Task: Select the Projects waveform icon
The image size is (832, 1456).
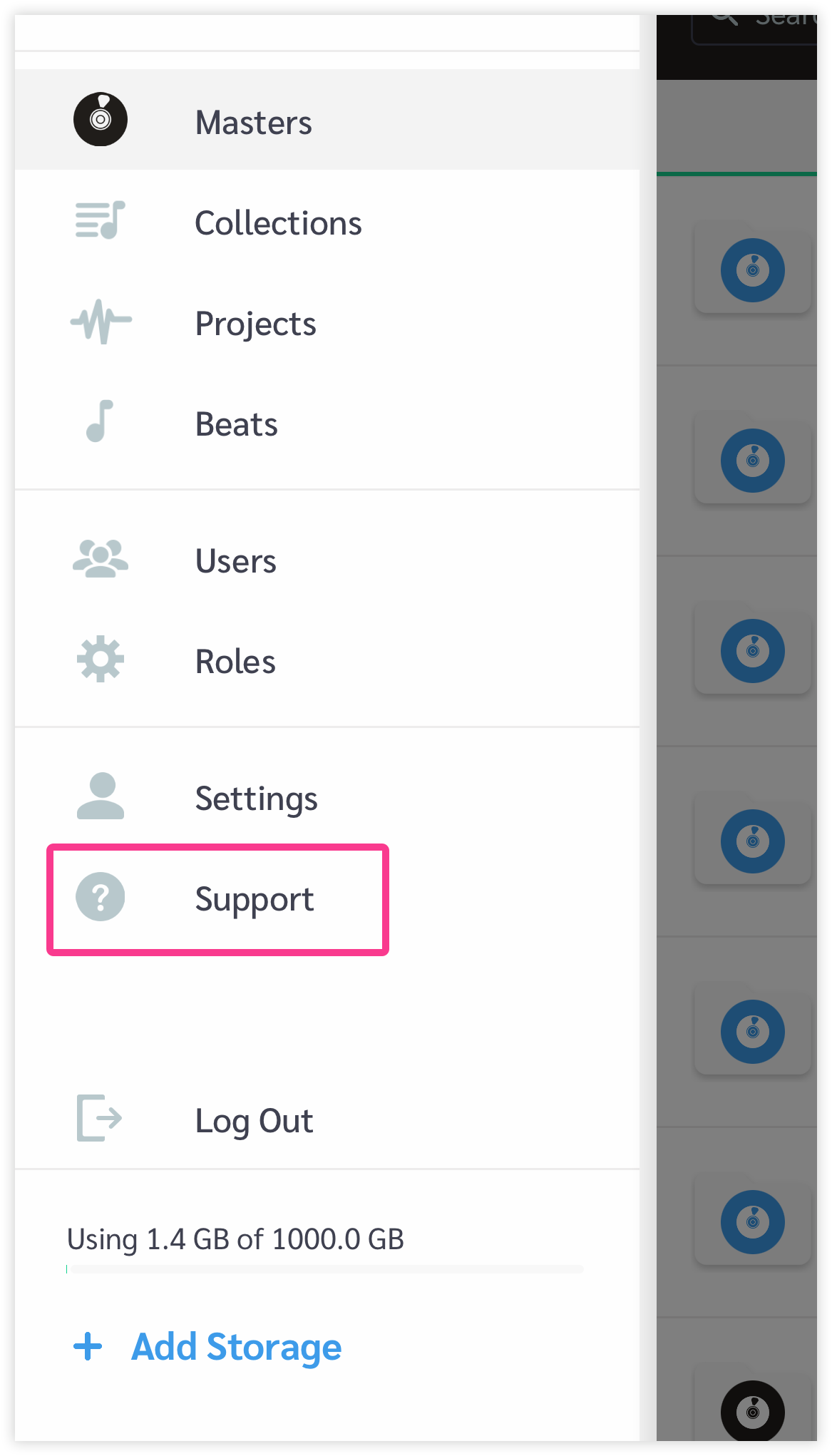Action: 101,322
